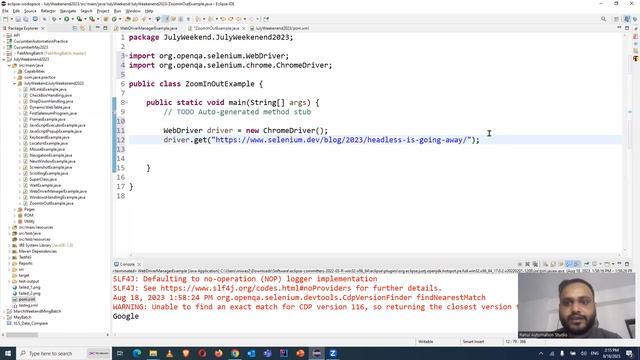Image resolution: width=640 pixels, height=360 pixels.
Task: Click the clock in the system tray
Action: 611,353
